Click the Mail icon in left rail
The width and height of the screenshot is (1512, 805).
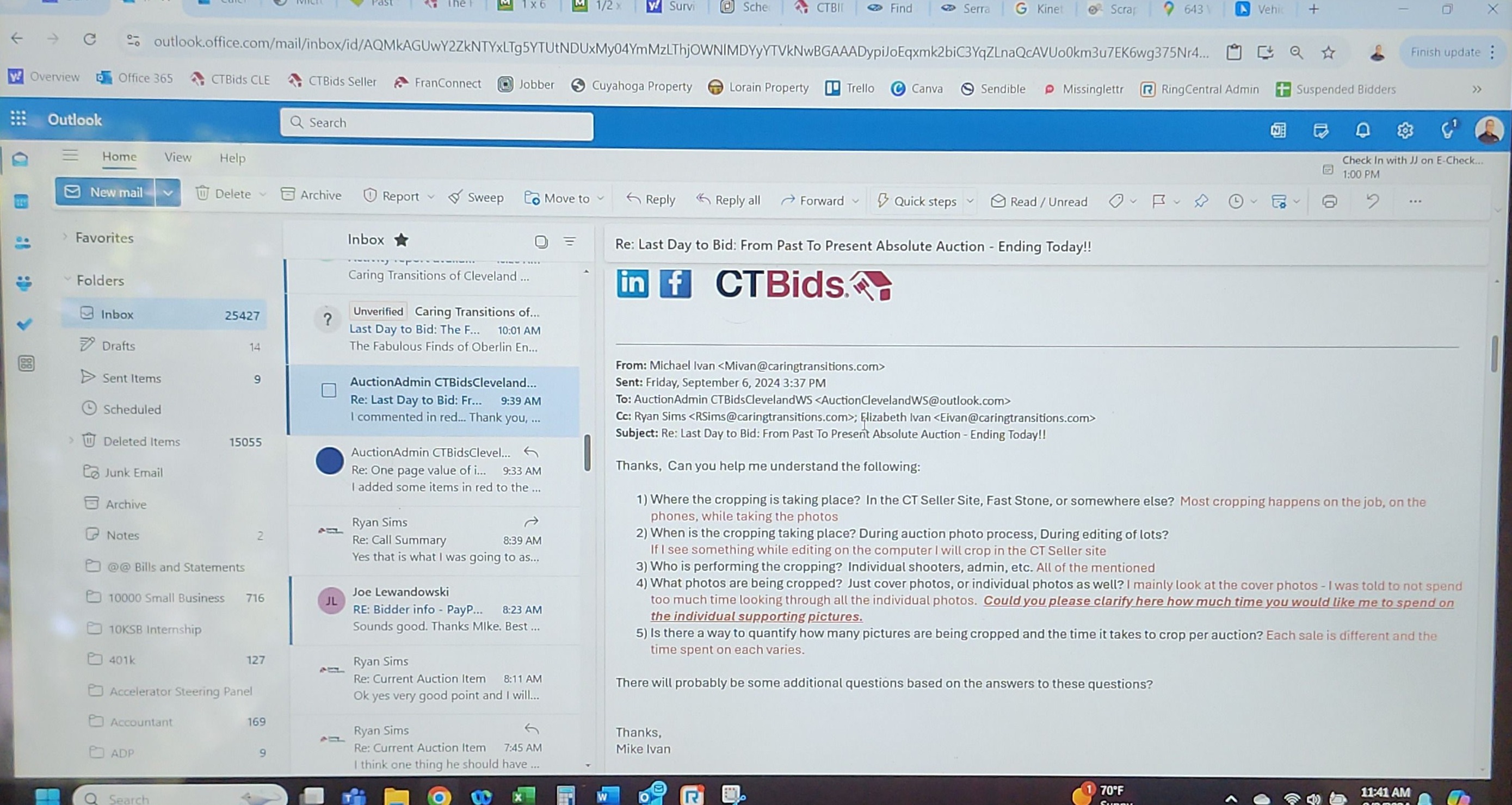[x=21, y=159]
